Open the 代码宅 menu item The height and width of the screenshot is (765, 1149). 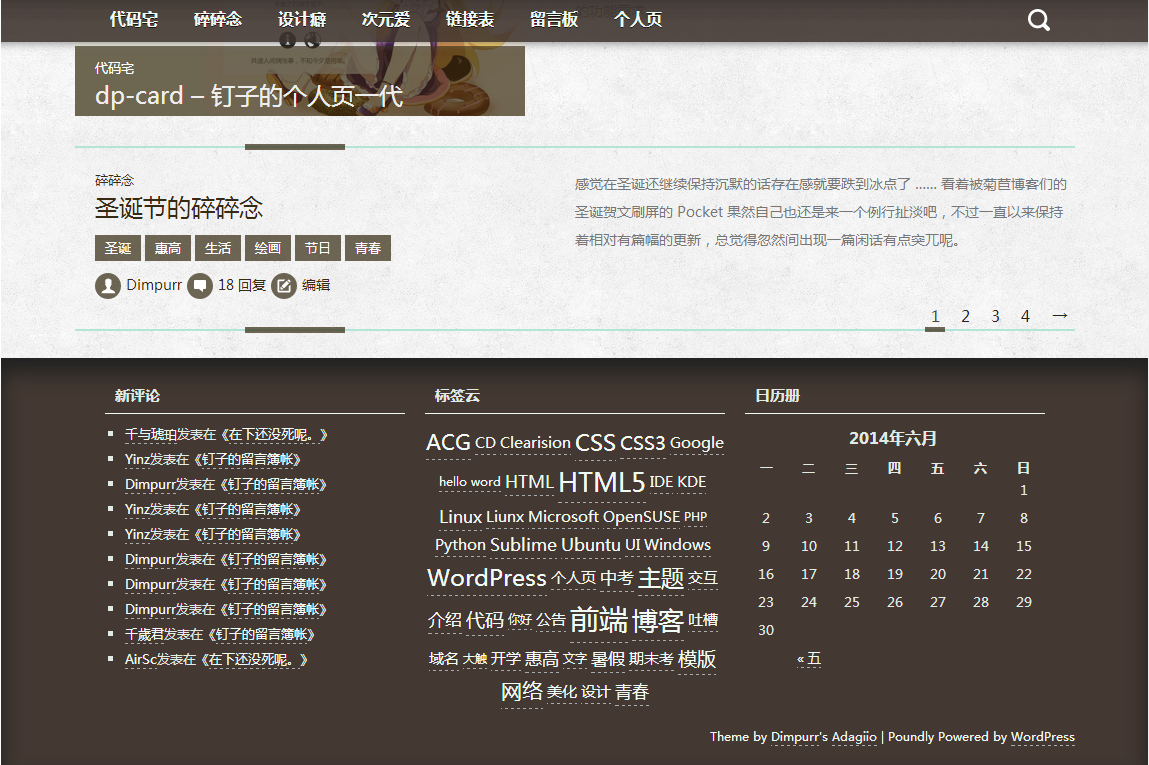pos(134,19)
